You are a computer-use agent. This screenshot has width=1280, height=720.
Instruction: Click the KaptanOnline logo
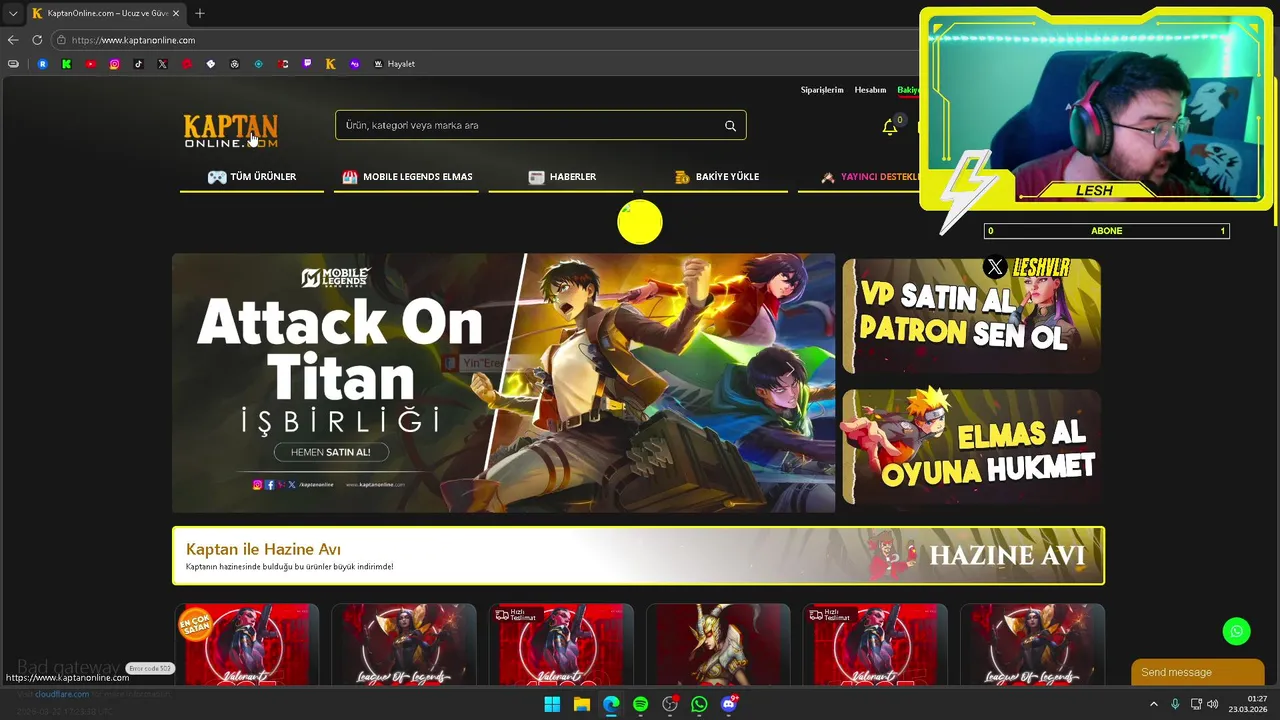(231, 131)
